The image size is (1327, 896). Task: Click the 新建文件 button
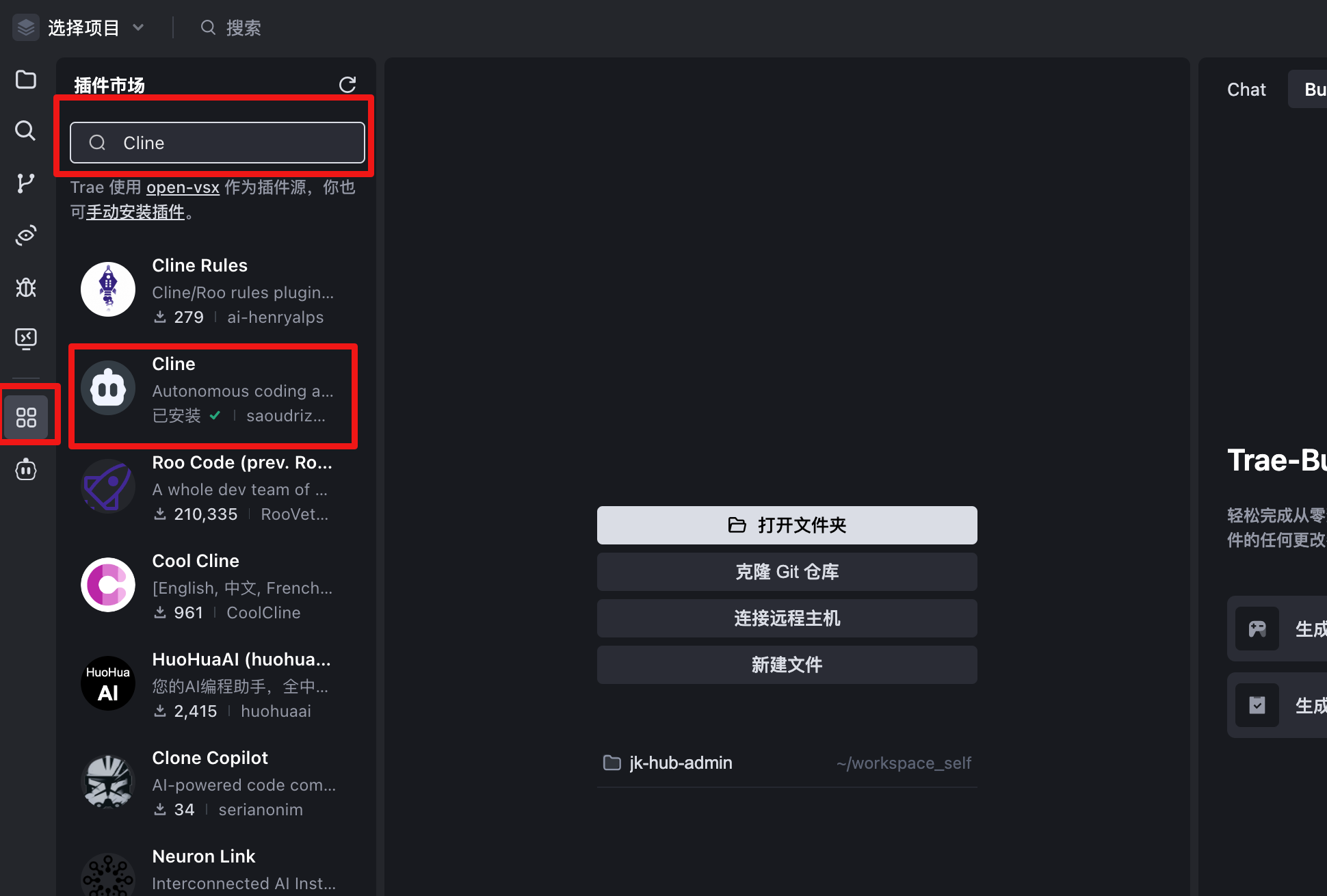point(786,664)
